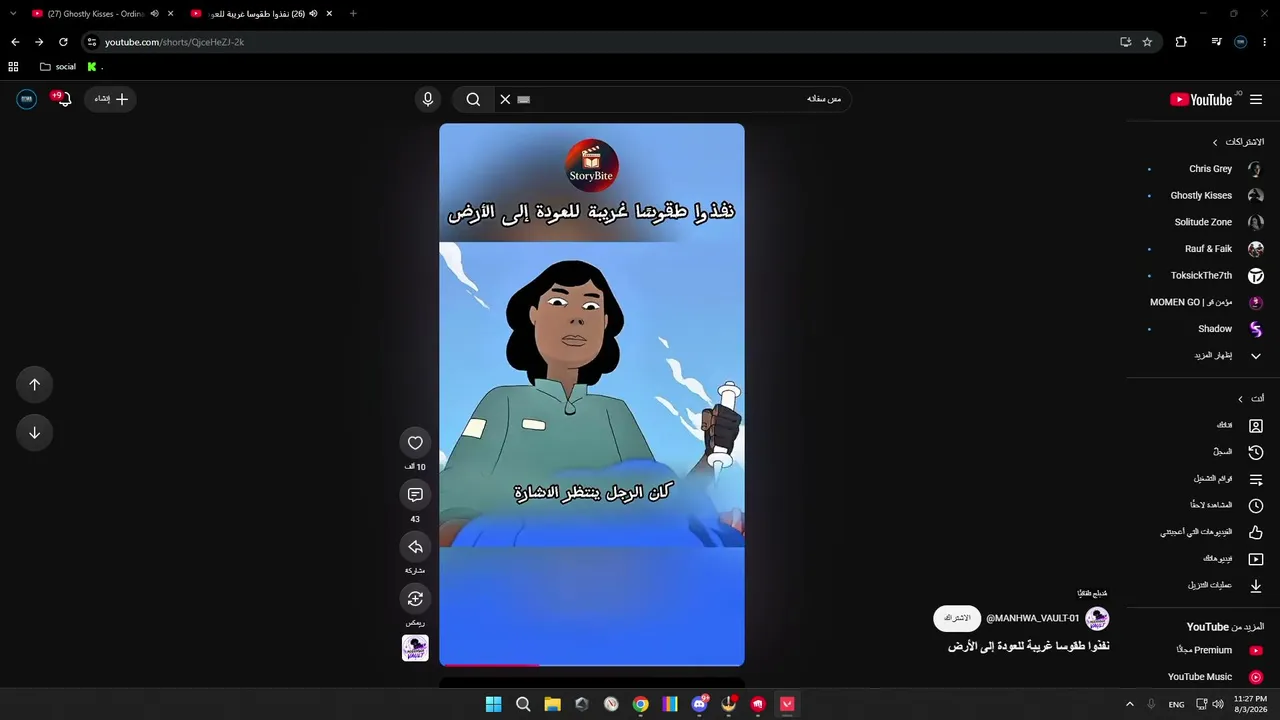Mute audio on the active Shorts tab
The image size is (1280, 720).
click(313, 14)
